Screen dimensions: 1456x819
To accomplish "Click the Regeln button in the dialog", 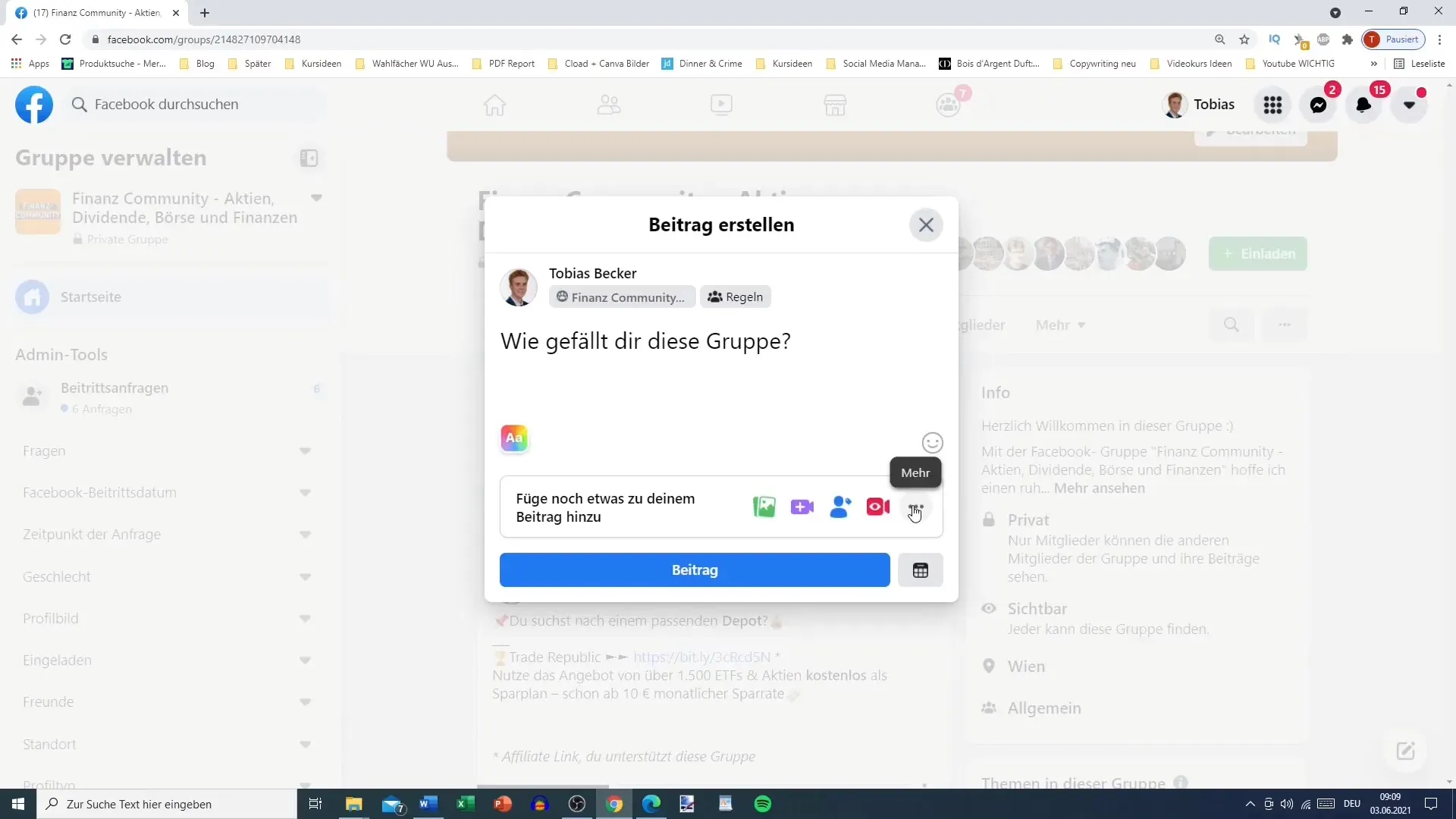I will click(x=736, y=297).
